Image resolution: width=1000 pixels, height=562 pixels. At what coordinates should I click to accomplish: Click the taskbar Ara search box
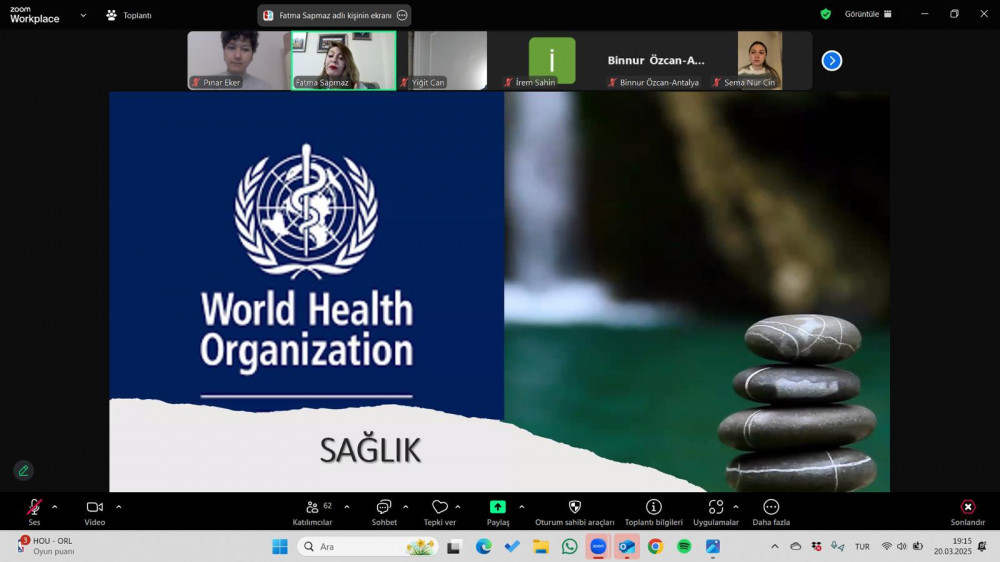pos(368,547)
